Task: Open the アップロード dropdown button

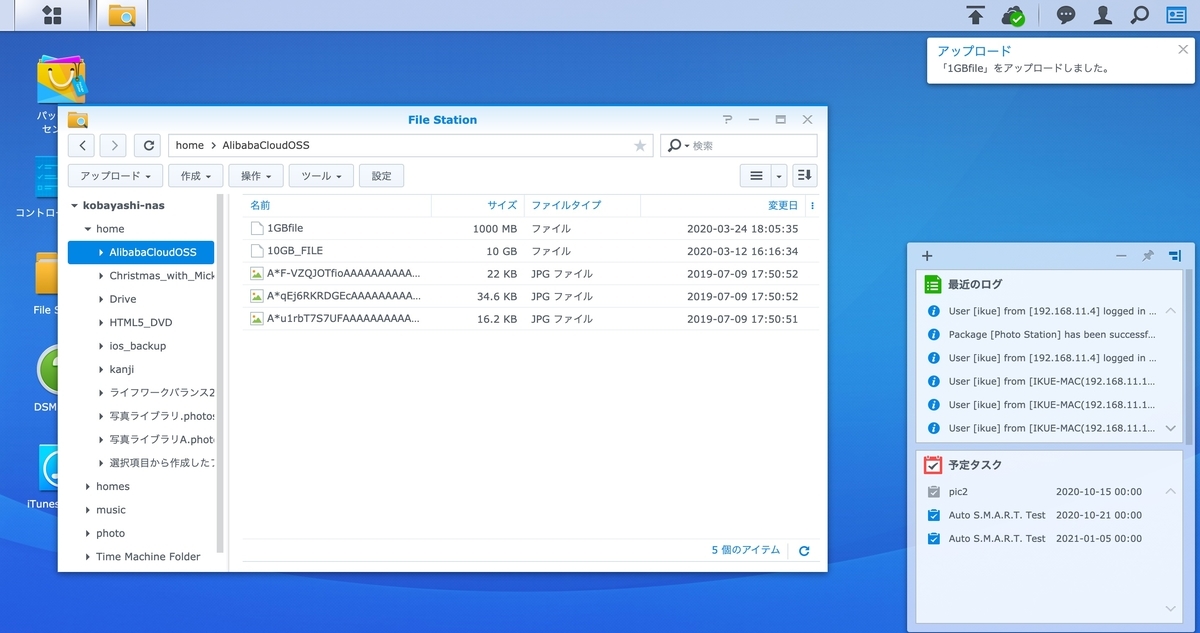Action: (x=115, y=176)
